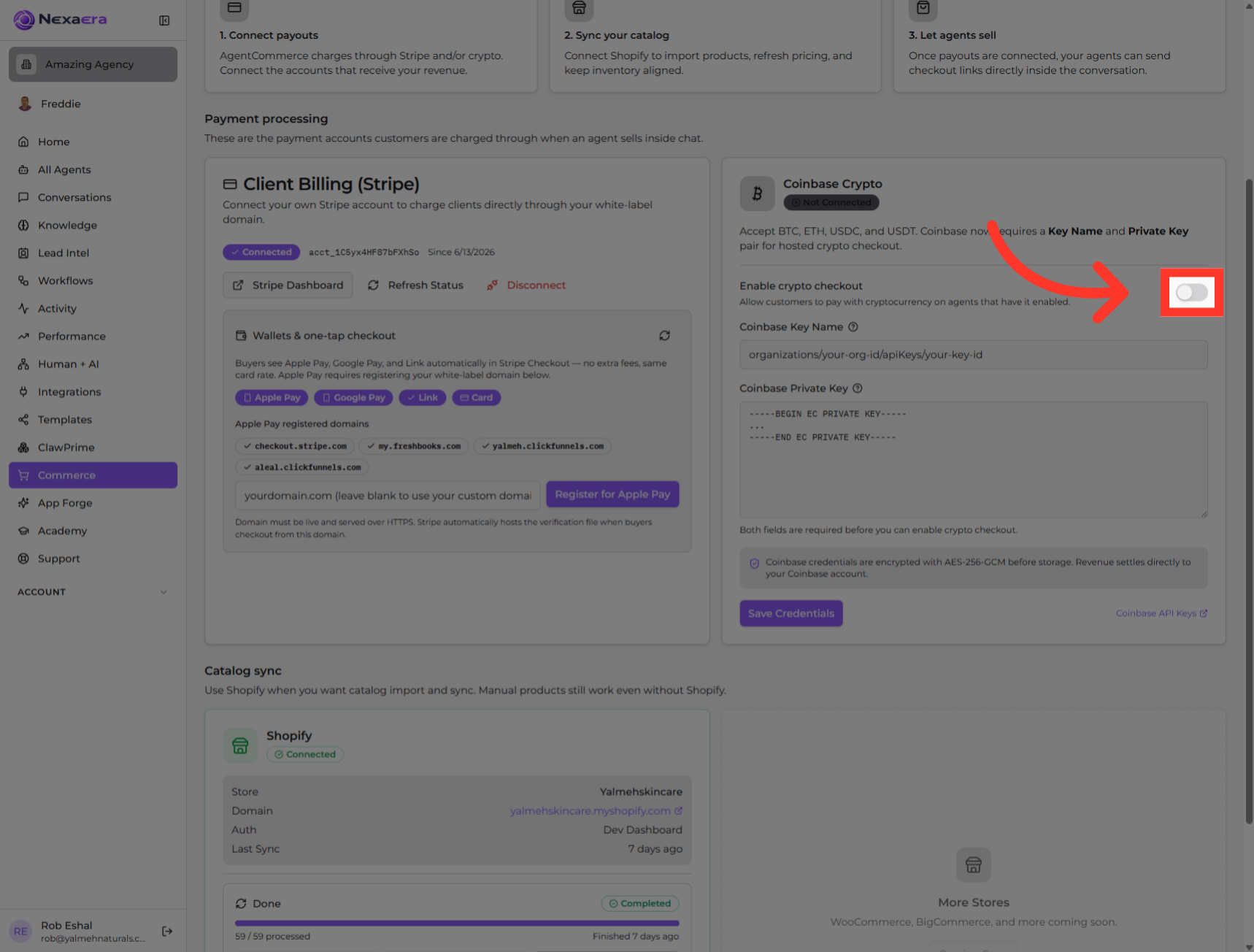Click the Freddie avatar icon
1254x952 pixels.
[25, 104]
